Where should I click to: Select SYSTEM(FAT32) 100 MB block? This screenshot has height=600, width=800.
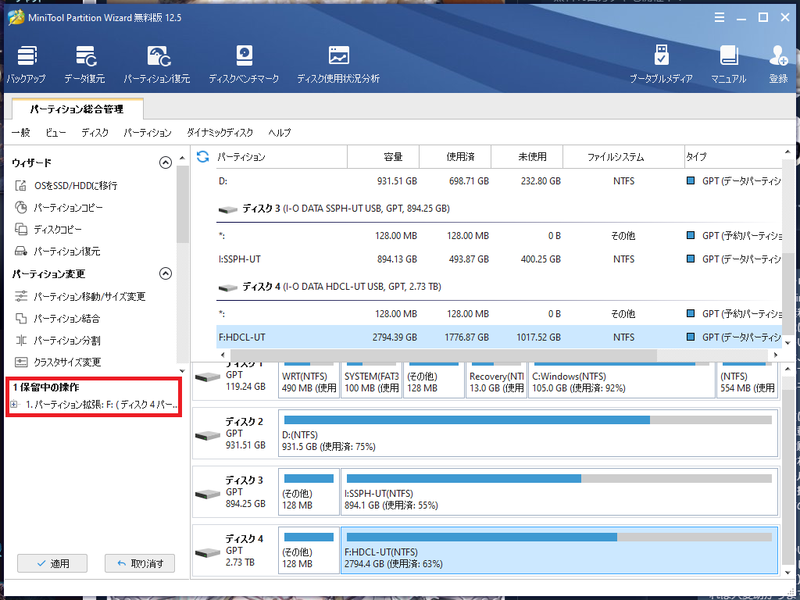tap(371, 381)
